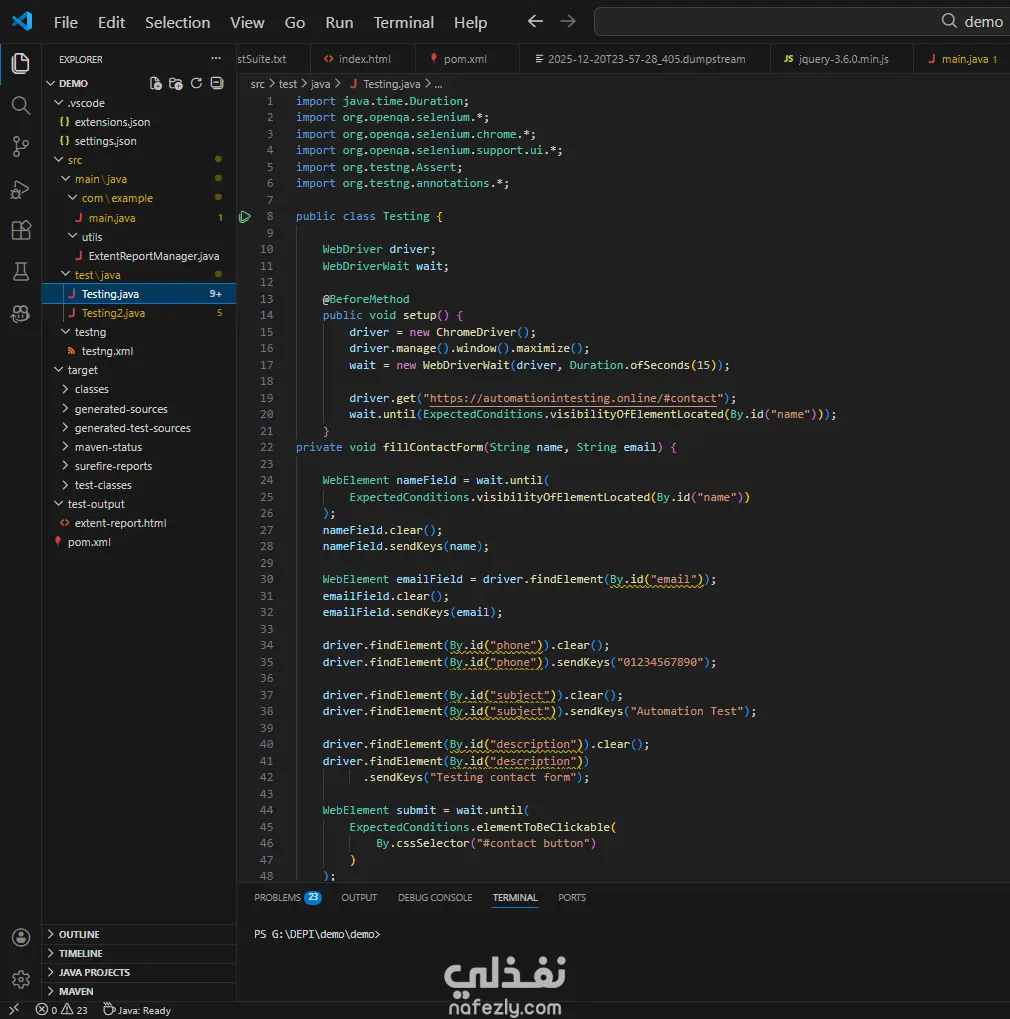1010x1019 pixels.
Task: Open the Edit menu
Action: tap(111, 22)
